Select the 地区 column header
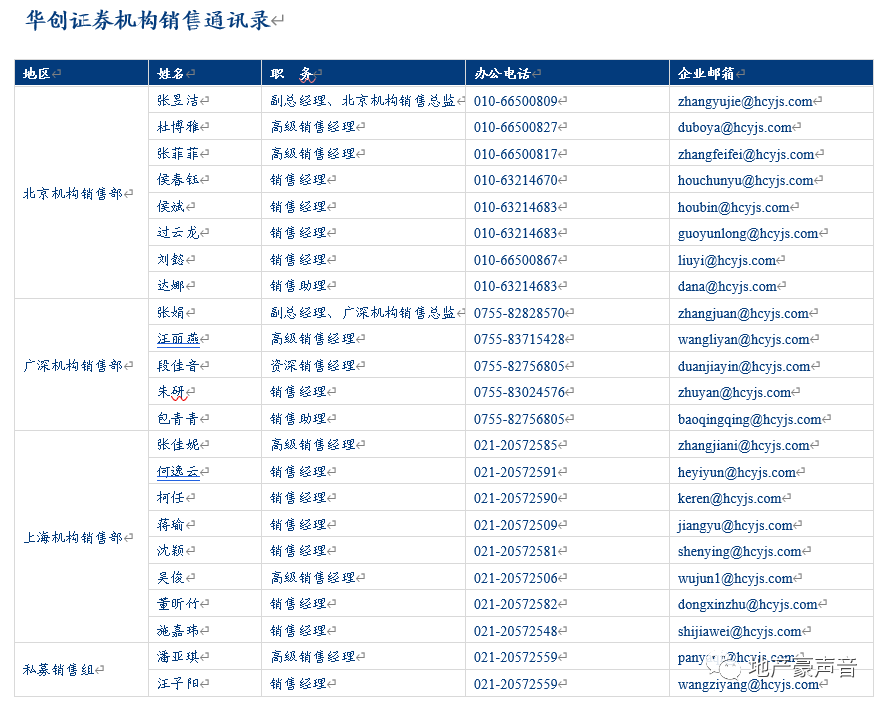The height and width of the screenshot is (706, 886). coord(36,73)
